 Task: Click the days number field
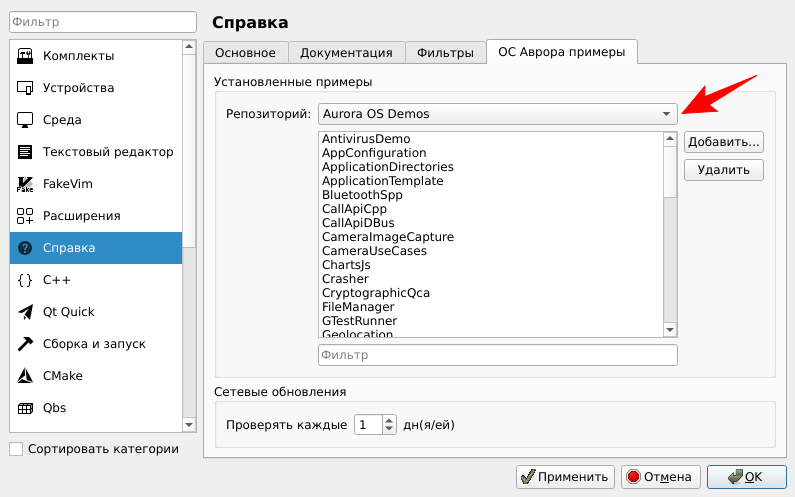tap(369, 424)
